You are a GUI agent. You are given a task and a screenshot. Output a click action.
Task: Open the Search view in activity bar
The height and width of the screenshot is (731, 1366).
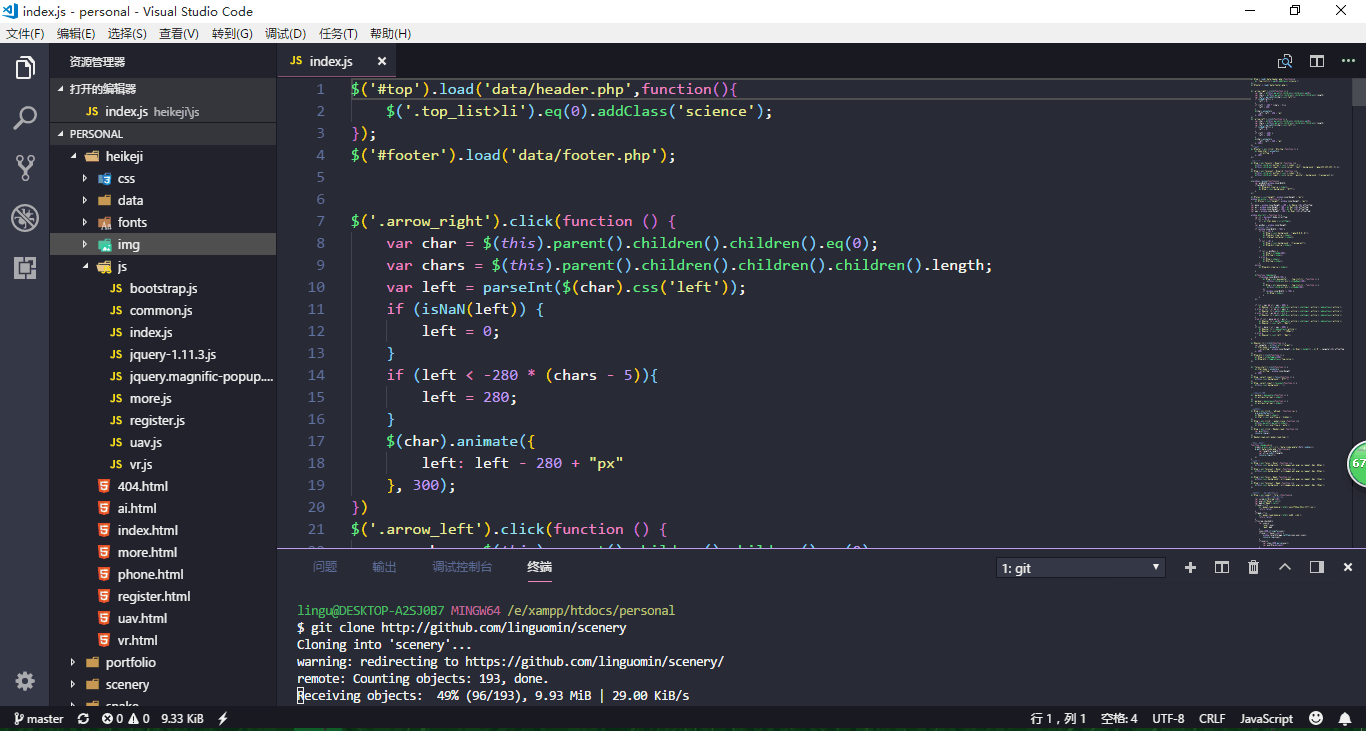point(25,119)
